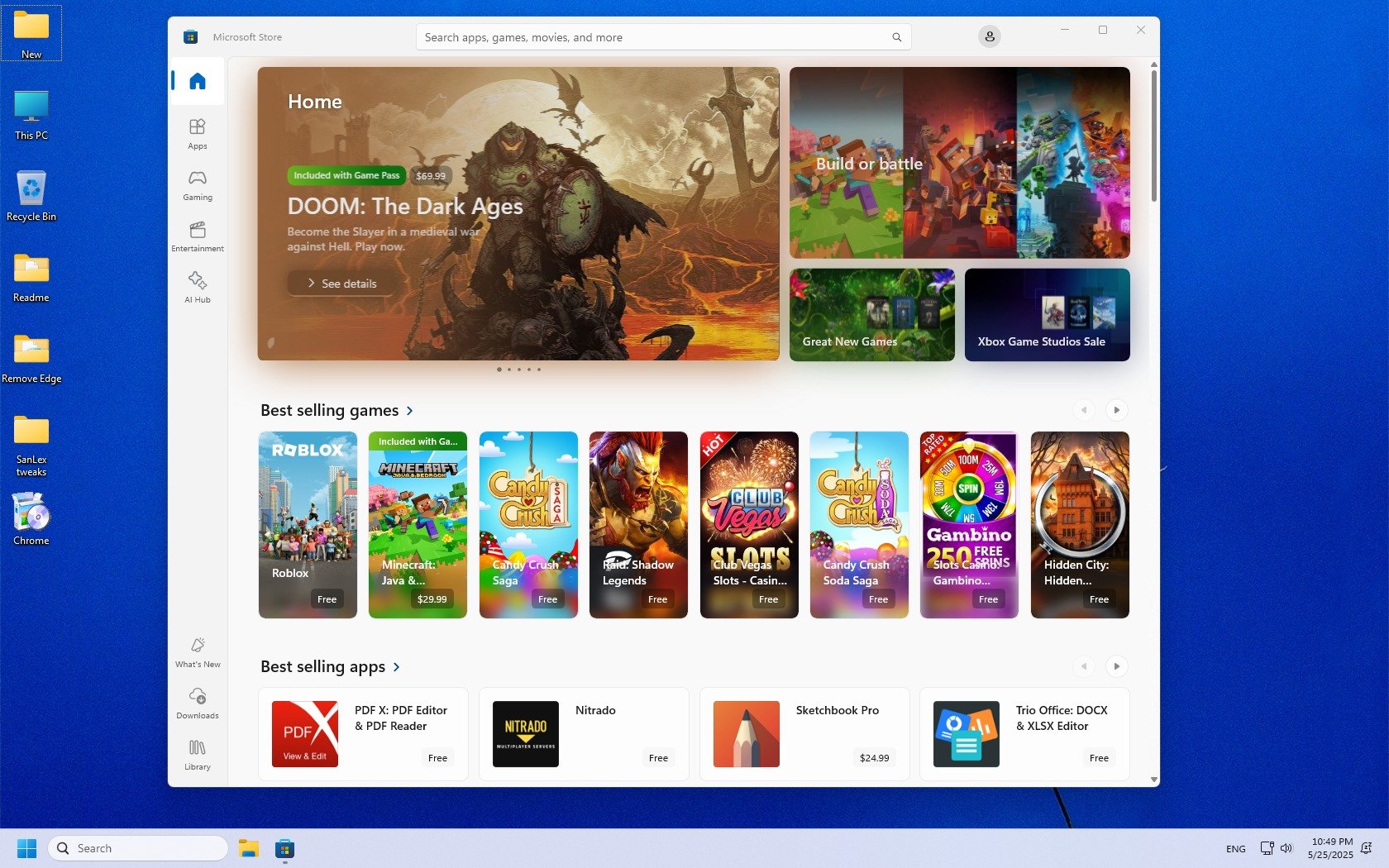Open the Slots Casino Gambino game card
The height and width of the screenshot is (868, 1389).
969,525
